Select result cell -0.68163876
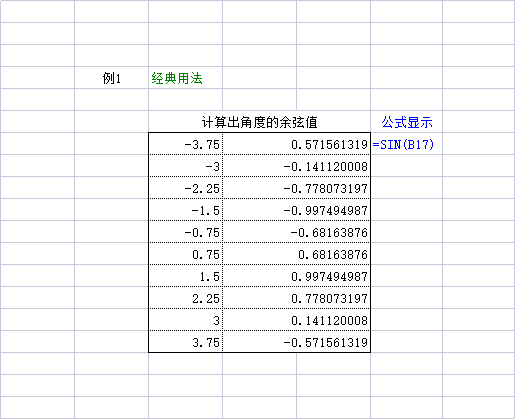515x419 pixels. coord(296,232)
